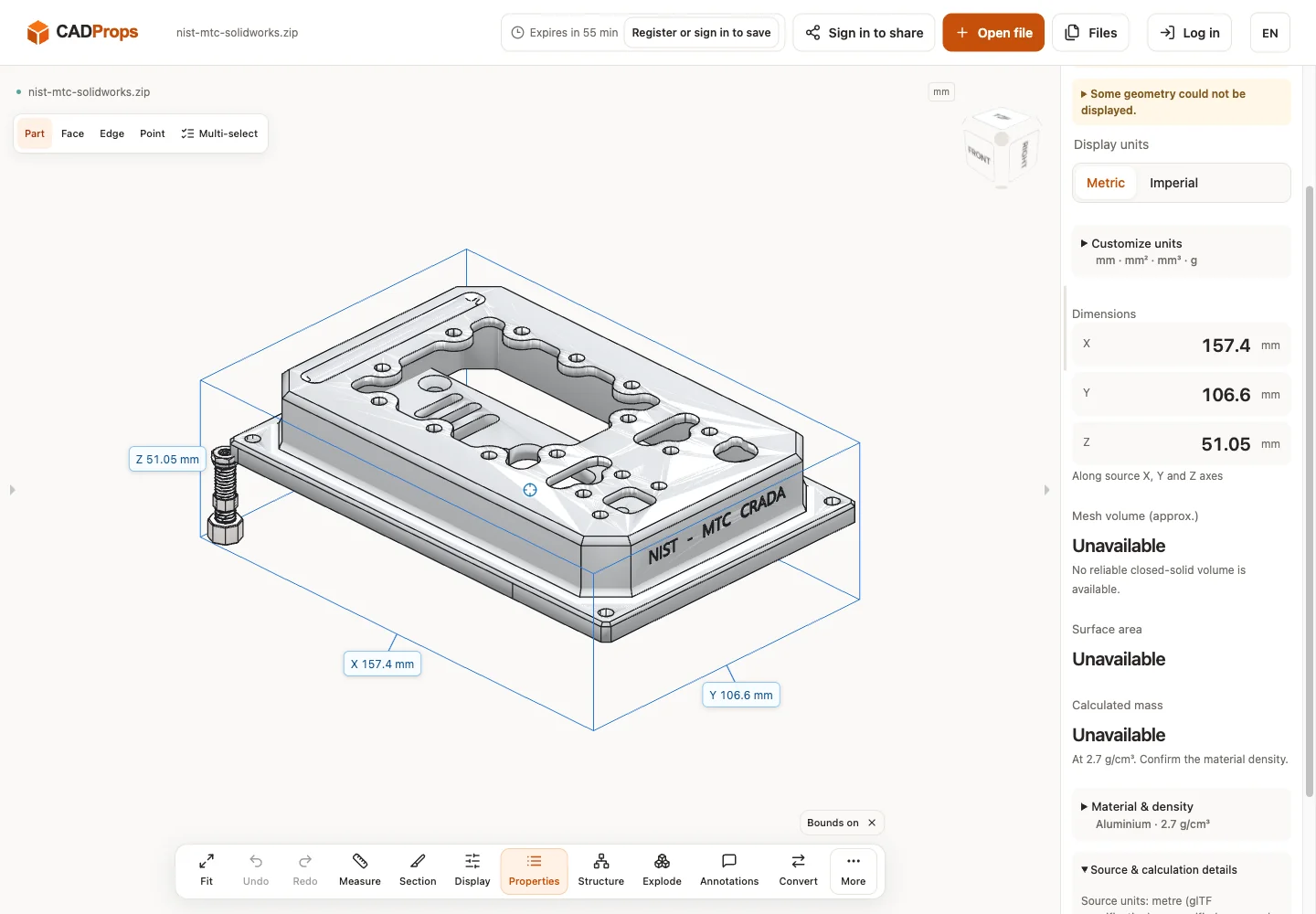Viewport: 1316px width, 914px height.
Task: Click the Fit view tool
Action: [207, 871]
